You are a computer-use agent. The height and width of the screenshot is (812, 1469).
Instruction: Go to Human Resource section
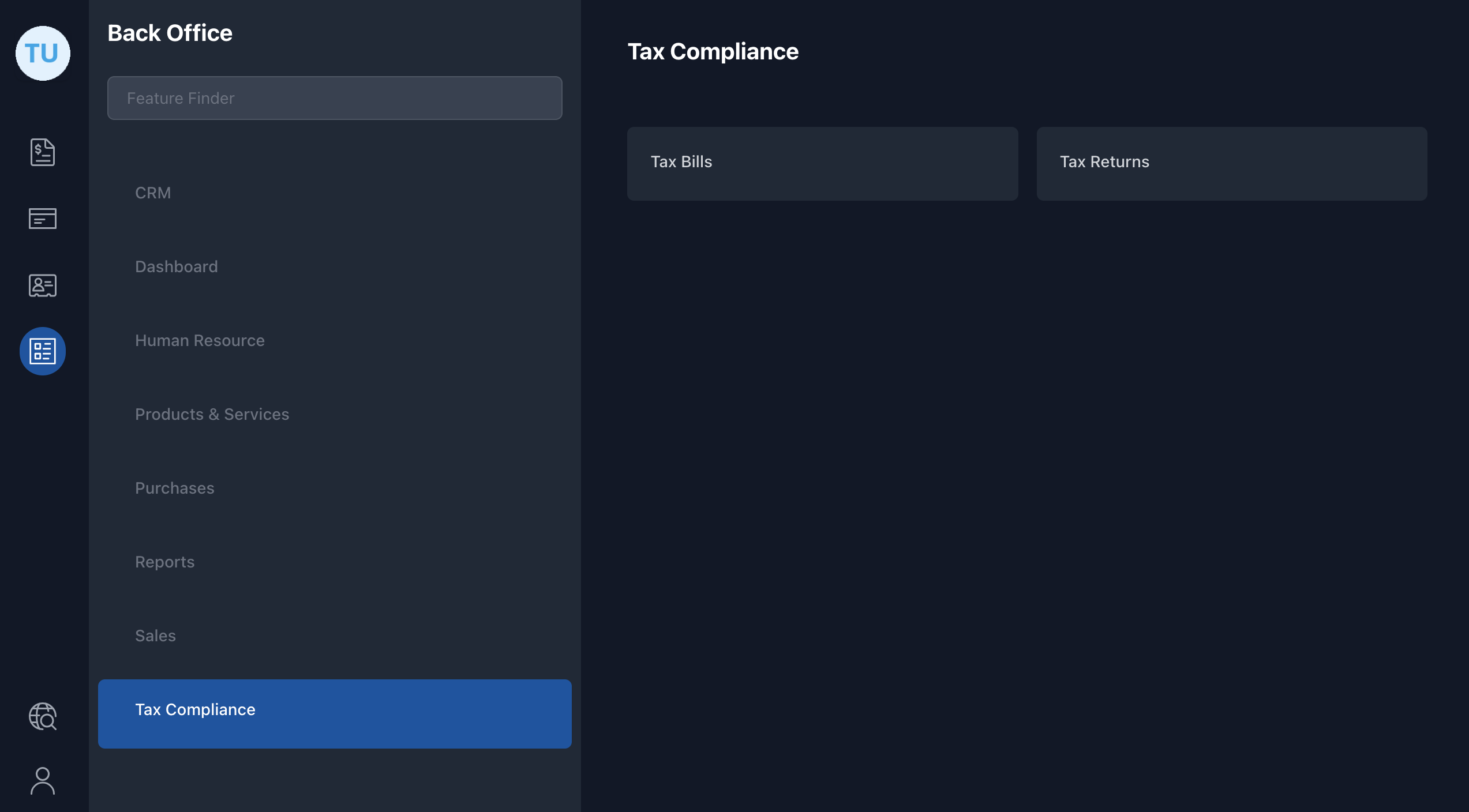pyautogui.click(x=335, y=340)
